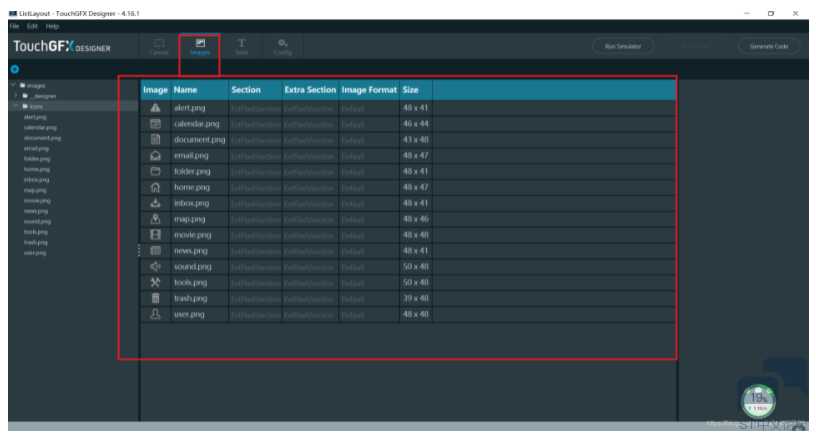Viewport: 816px width, 440px height.
Task: Click the blue add image plus icon
Action: [15, 69]
